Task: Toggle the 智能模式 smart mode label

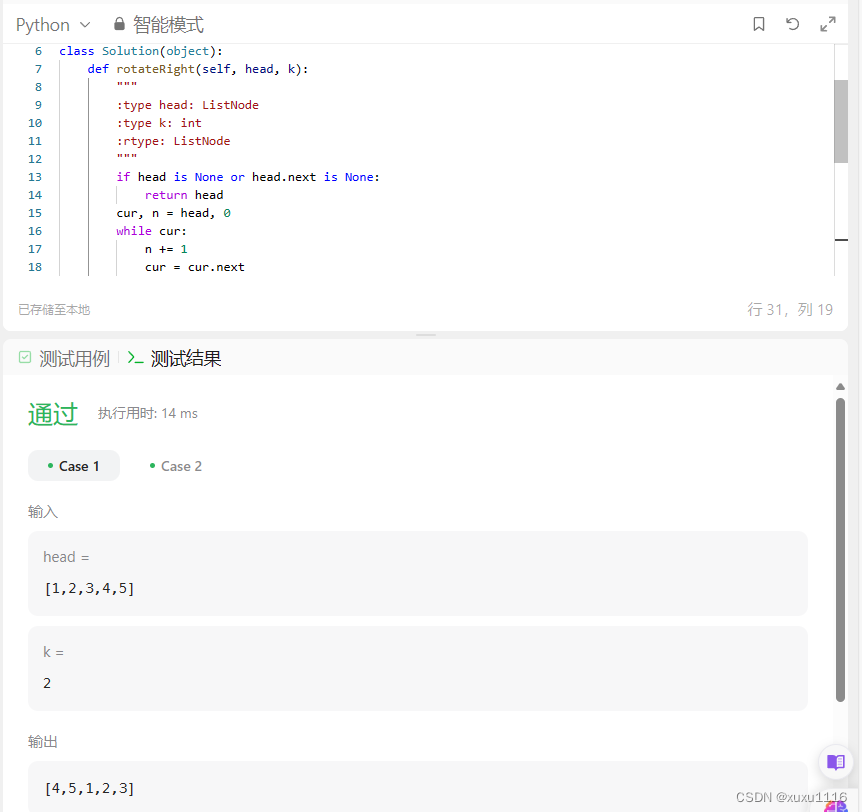Action: 168,25
